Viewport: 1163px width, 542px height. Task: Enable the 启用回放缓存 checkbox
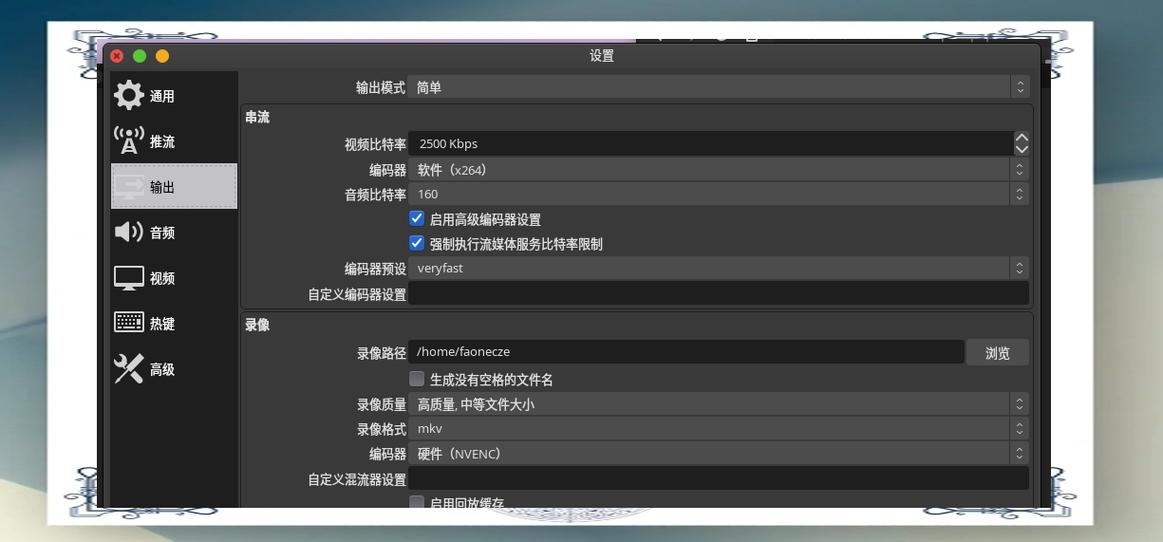coord(417,502)
